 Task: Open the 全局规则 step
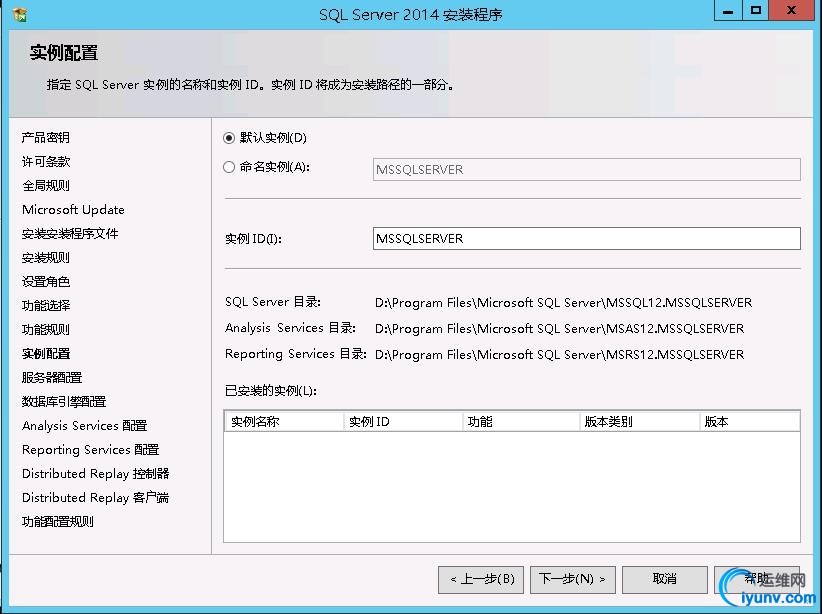coord(46,186)
